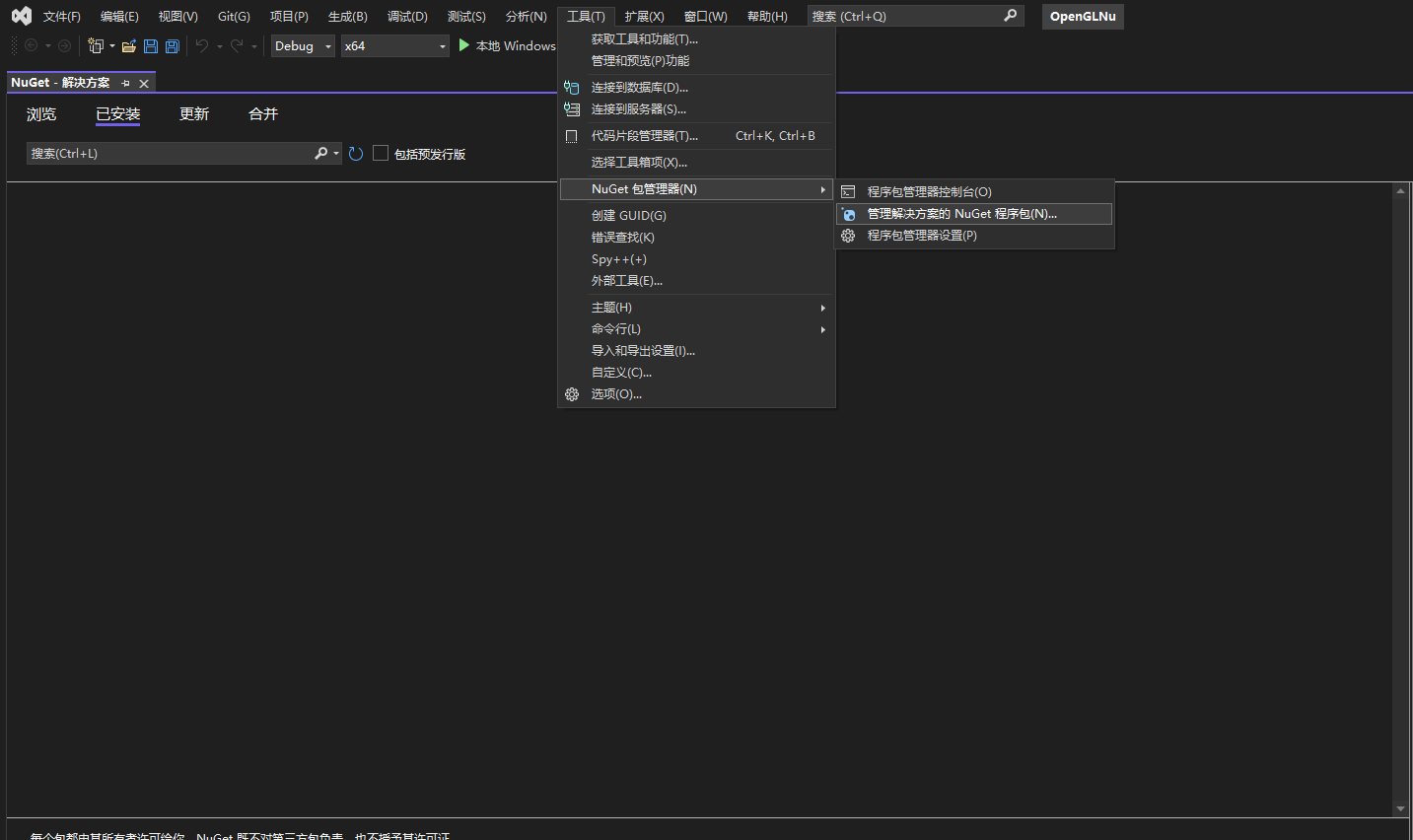Switch to the 合并 tab
1413x840 pixels.
tap(263, 114)
